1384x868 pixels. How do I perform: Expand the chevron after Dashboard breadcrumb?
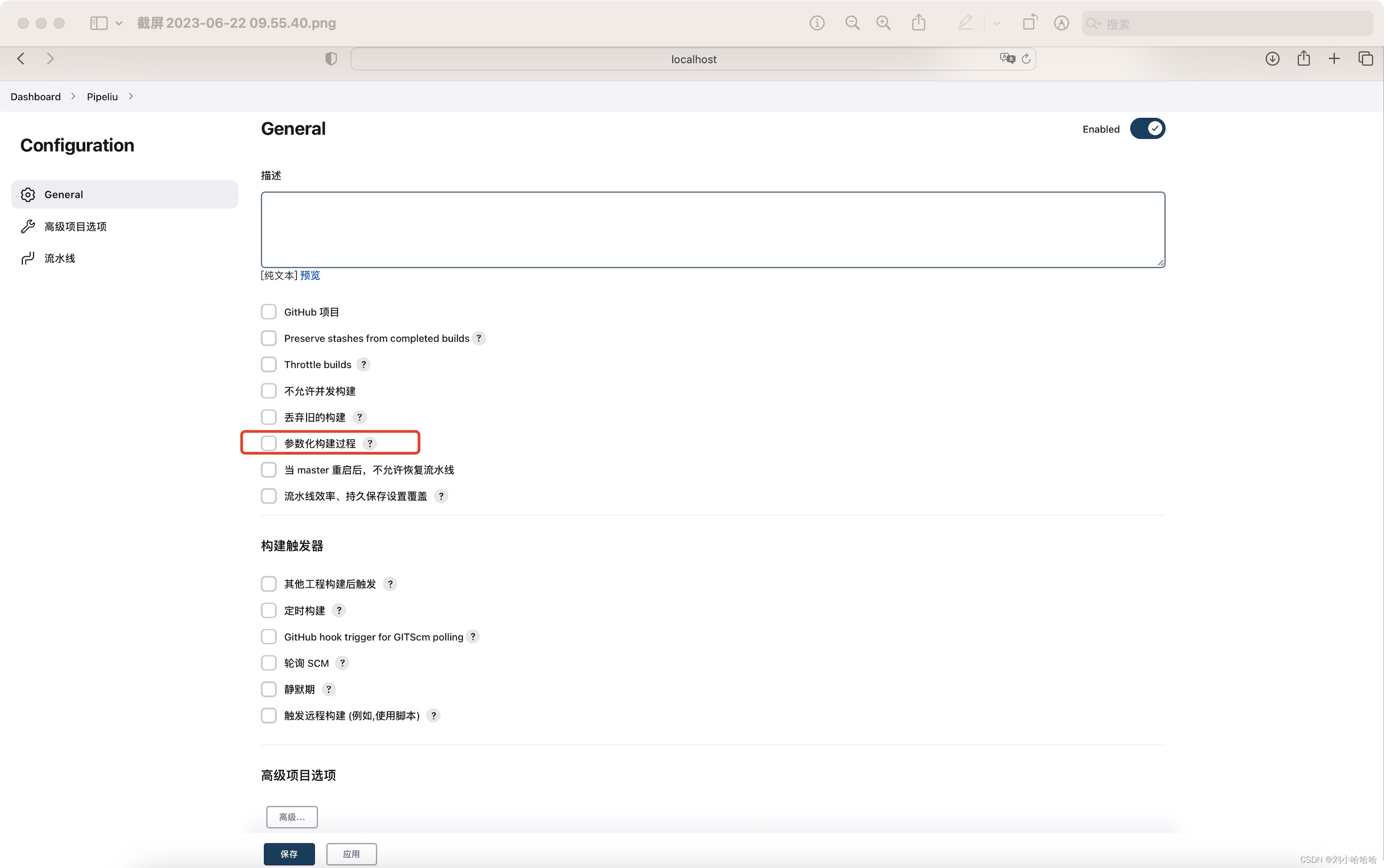73,97
